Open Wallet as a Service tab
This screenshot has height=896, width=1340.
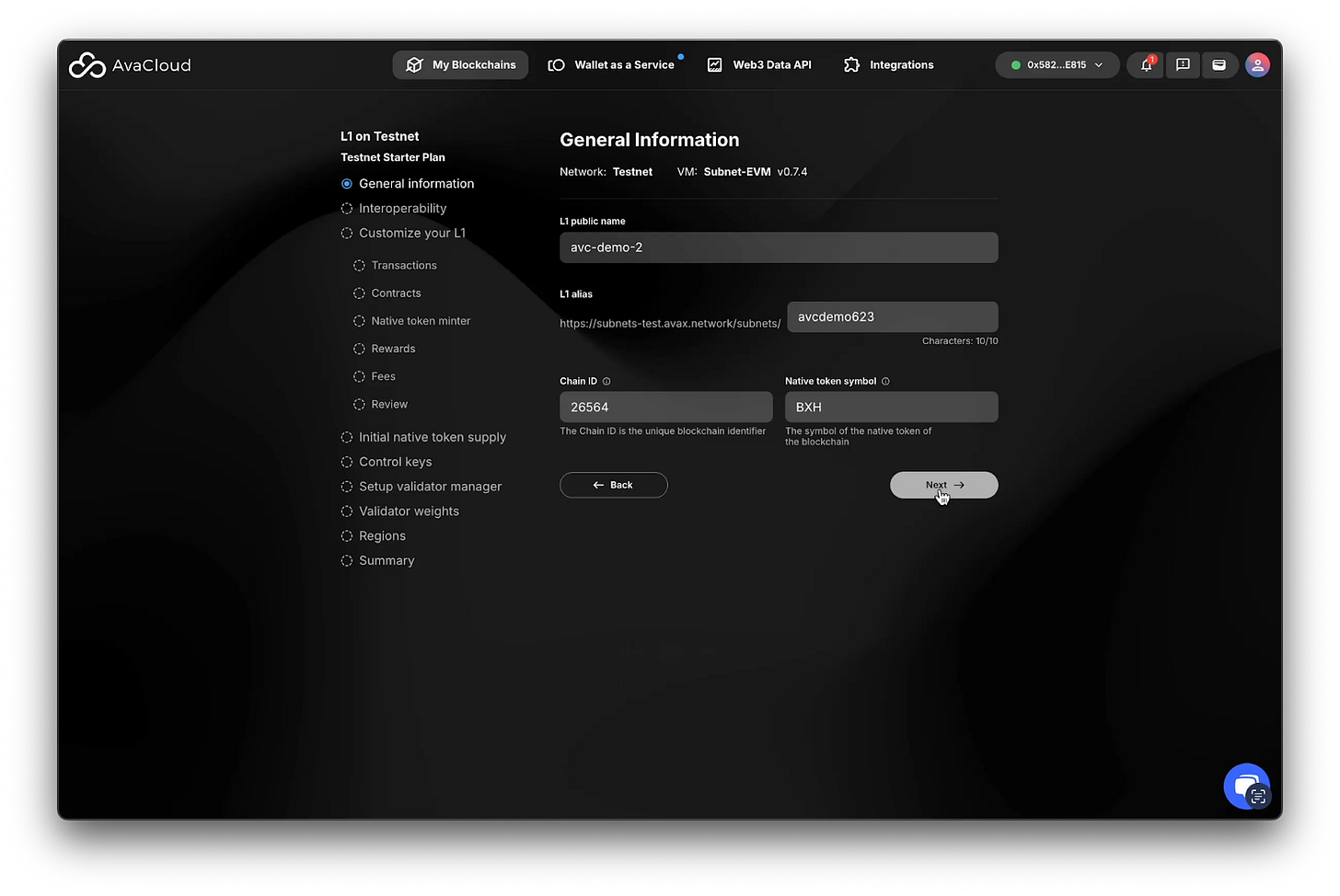click(612, 65)
